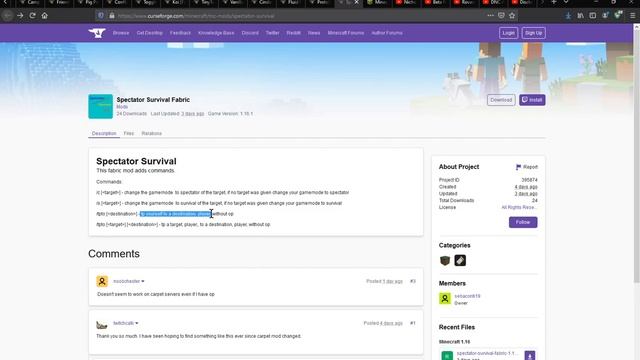Click the CurseForge anvil logo
The width and height of the screenshot is (640, 360).
pos(97,33)
